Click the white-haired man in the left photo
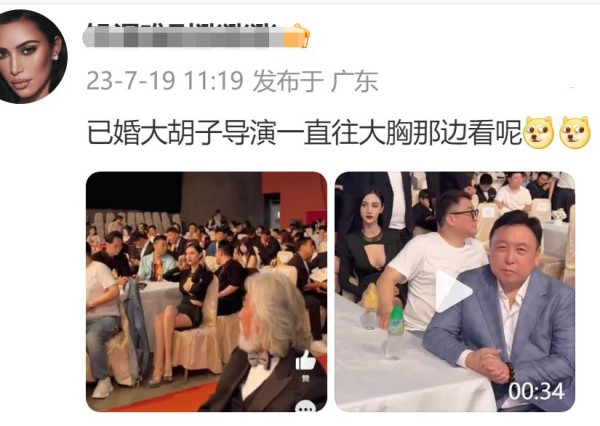The width and height of the screenshot is (600, 426). (x=268, y=343)
